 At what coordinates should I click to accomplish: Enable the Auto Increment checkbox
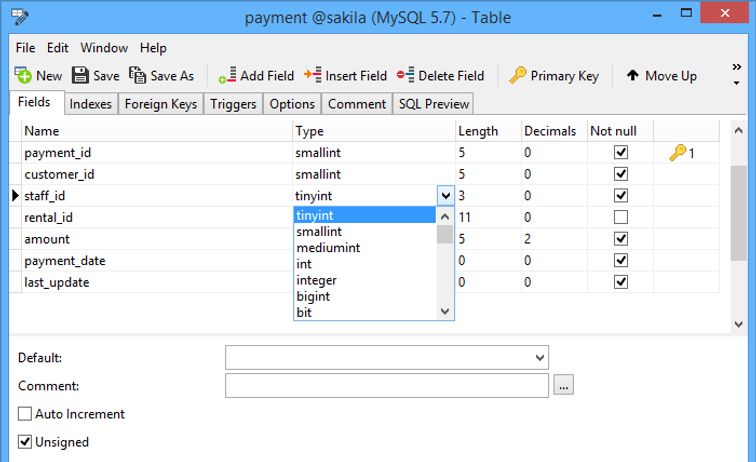click(25, 414)
